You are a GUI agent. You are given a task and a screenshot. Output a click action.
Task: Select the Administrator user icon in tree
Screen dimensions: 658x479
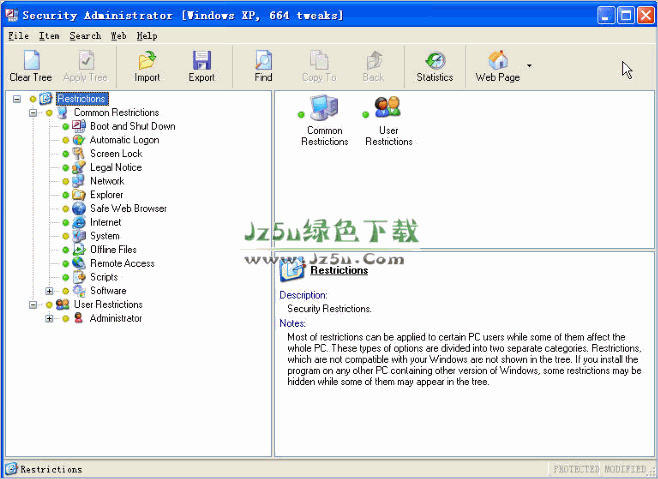[78, 318]
